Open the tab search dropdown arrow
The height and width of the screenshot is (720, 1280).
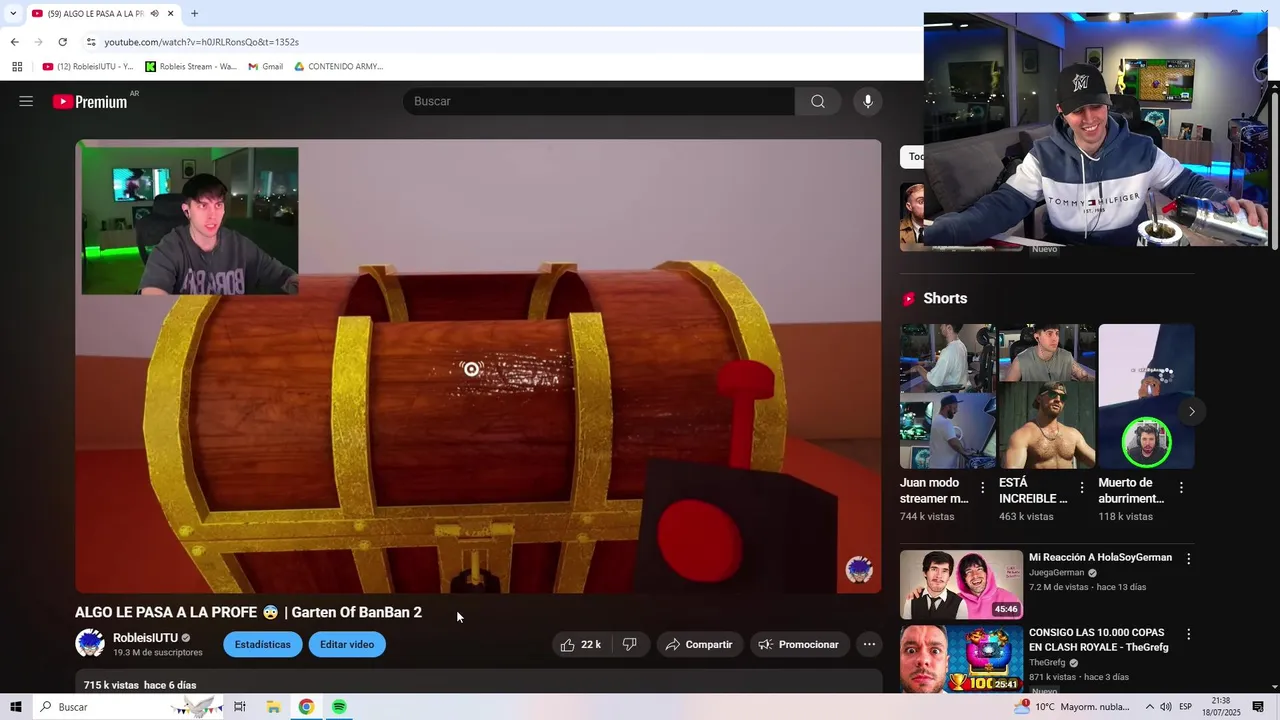pos(13,14)
